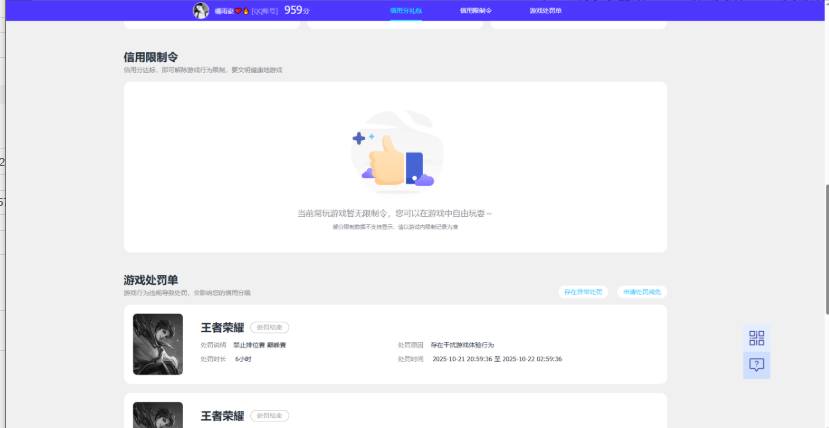This screenshot has width=829, height=428.
Task: Click the 禁止排位赛 巅峰赛 penalty detail
Action: [260, 345]
